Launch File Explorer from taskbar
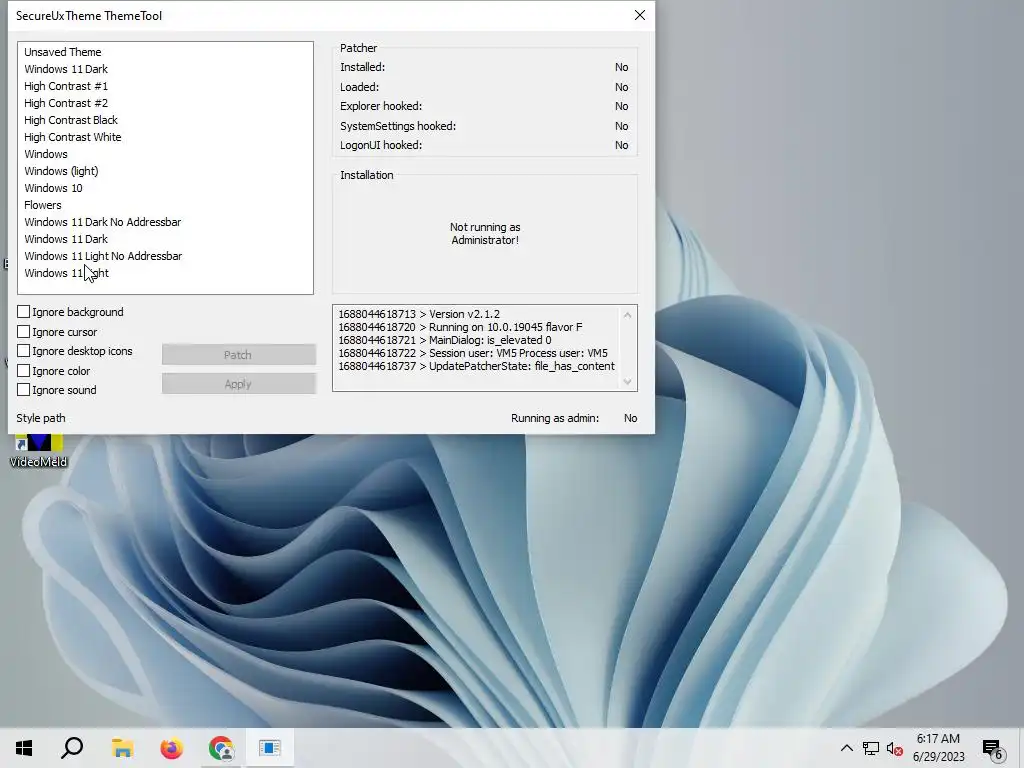This screenshot has width=1024, height=768. (122, 748)
